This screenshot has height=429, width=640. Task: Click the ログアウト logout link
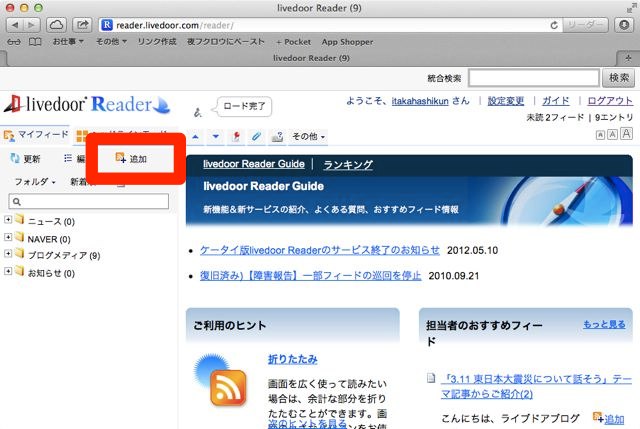click(610, 101)
